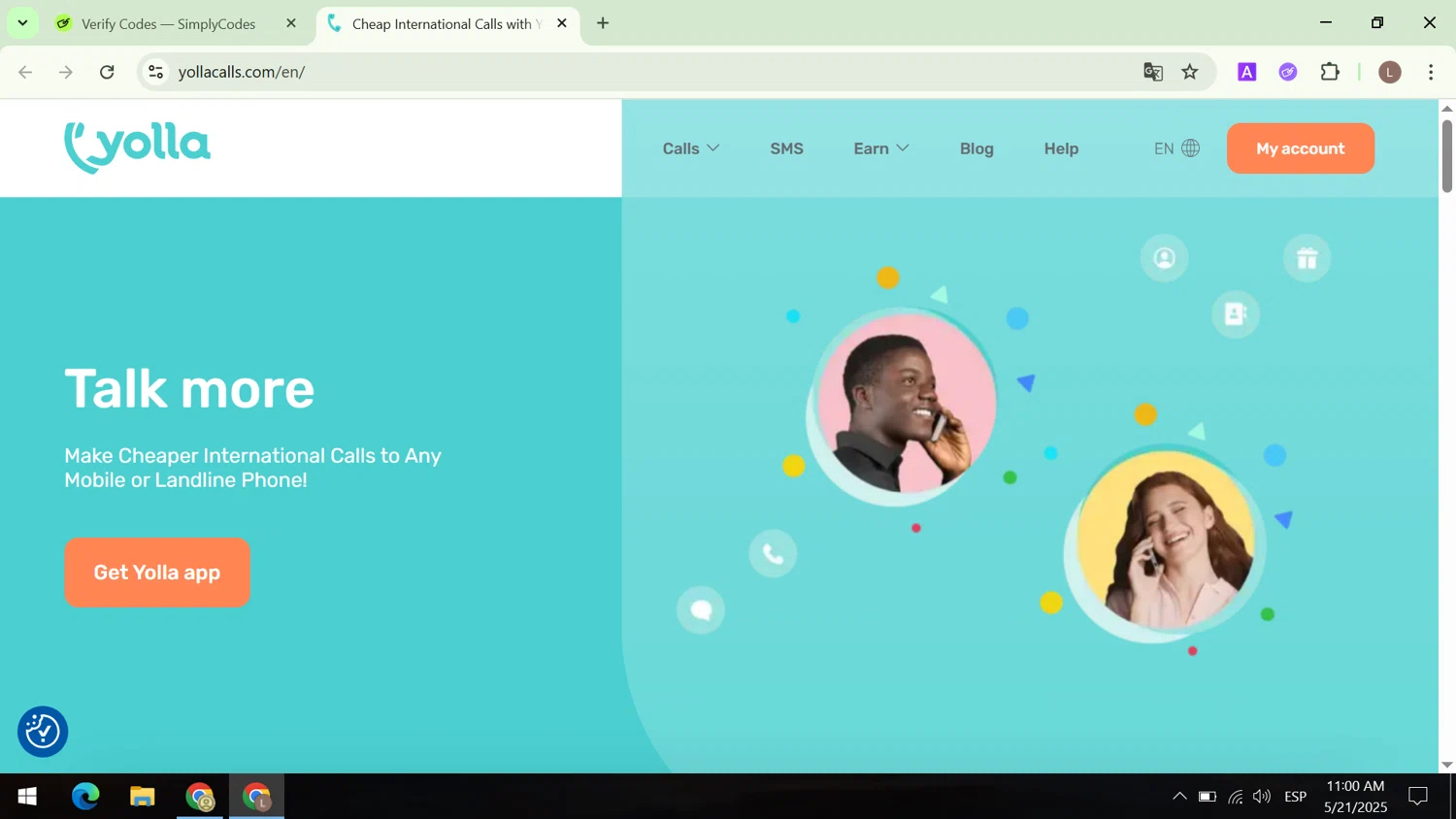This screenshot has width=1456, height=819.
Task: Open the Chrome three-dot menu
Action: point(1431,72)
